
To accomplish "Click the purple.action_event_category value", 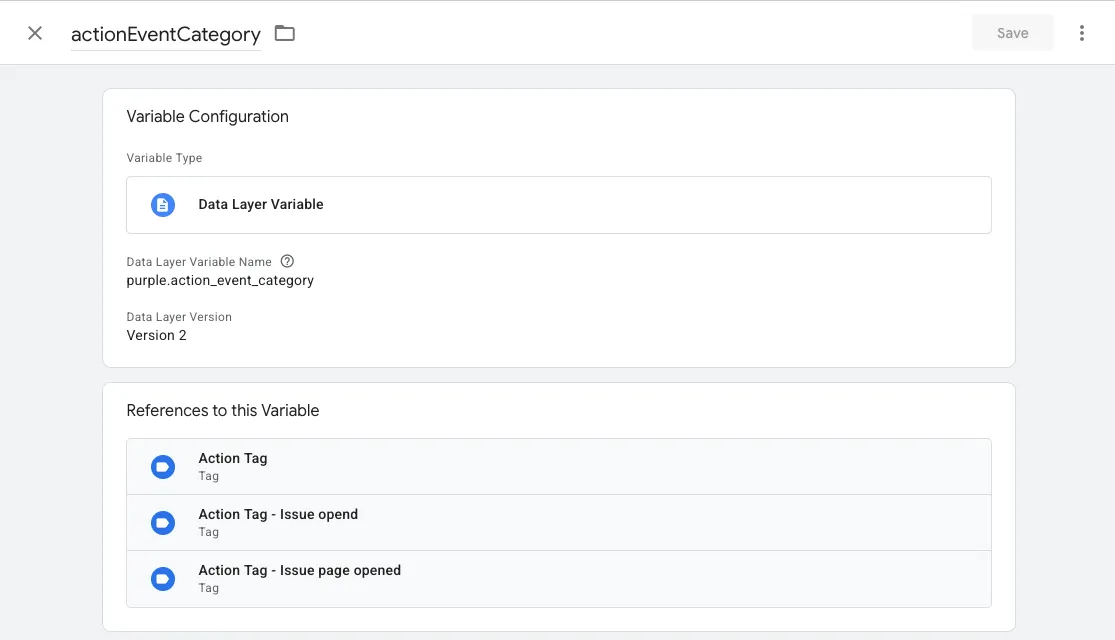I will click(x=220, y=280).
